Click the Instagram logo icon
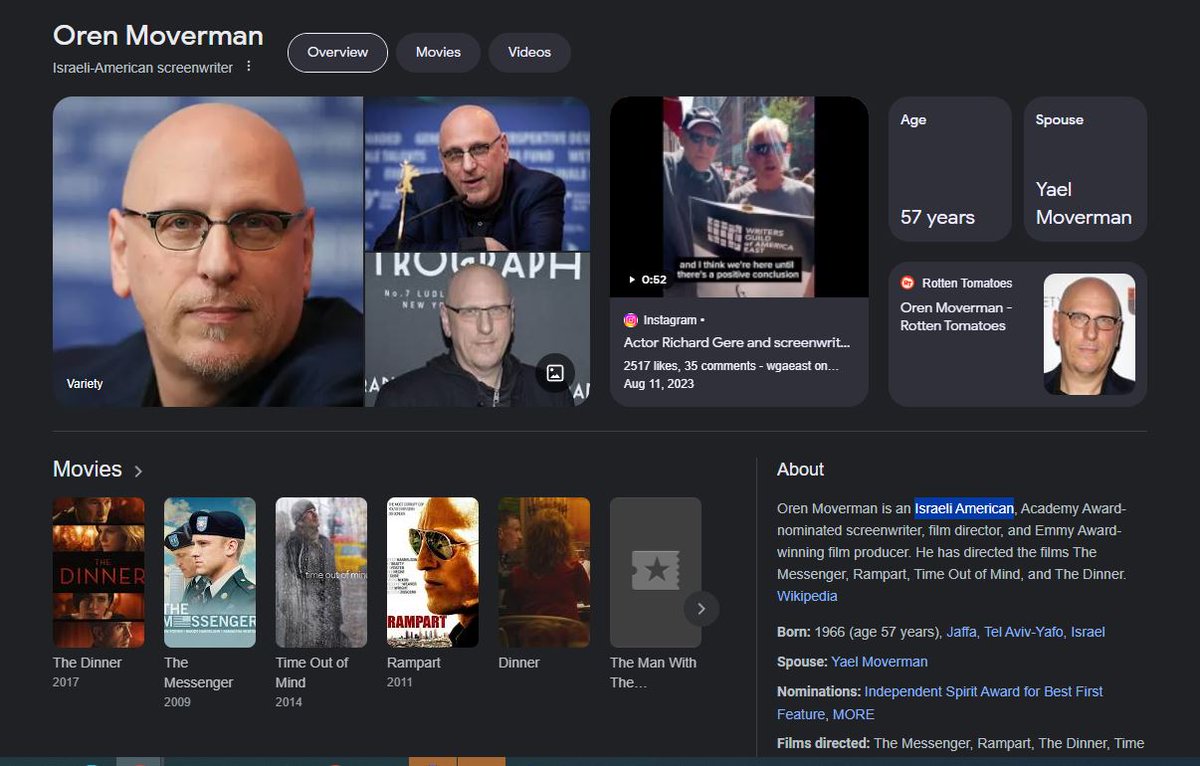This screenshot has height=766, width=1200. click(631, 320)
